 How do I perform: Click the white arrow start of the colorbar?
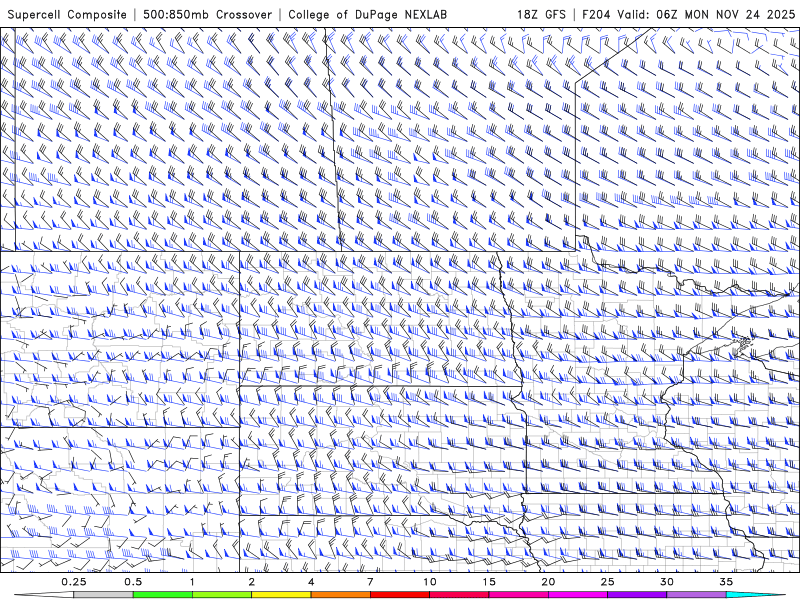44,595
